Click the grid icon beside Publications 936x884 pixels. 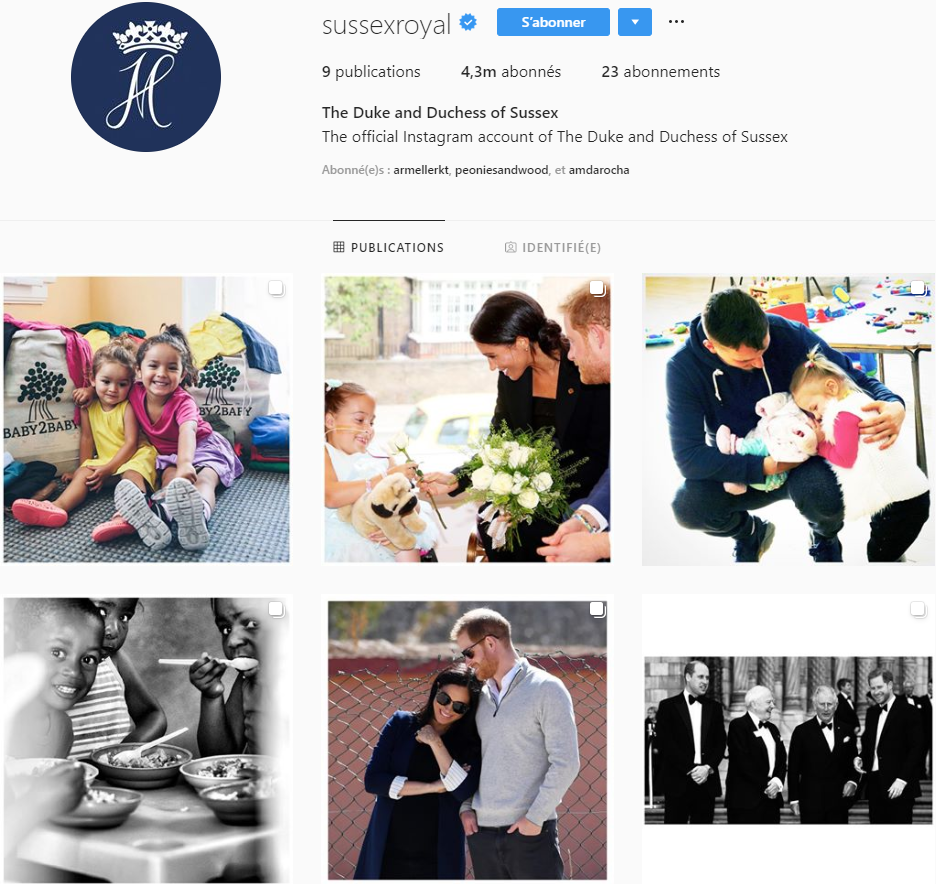pos(338,247)
